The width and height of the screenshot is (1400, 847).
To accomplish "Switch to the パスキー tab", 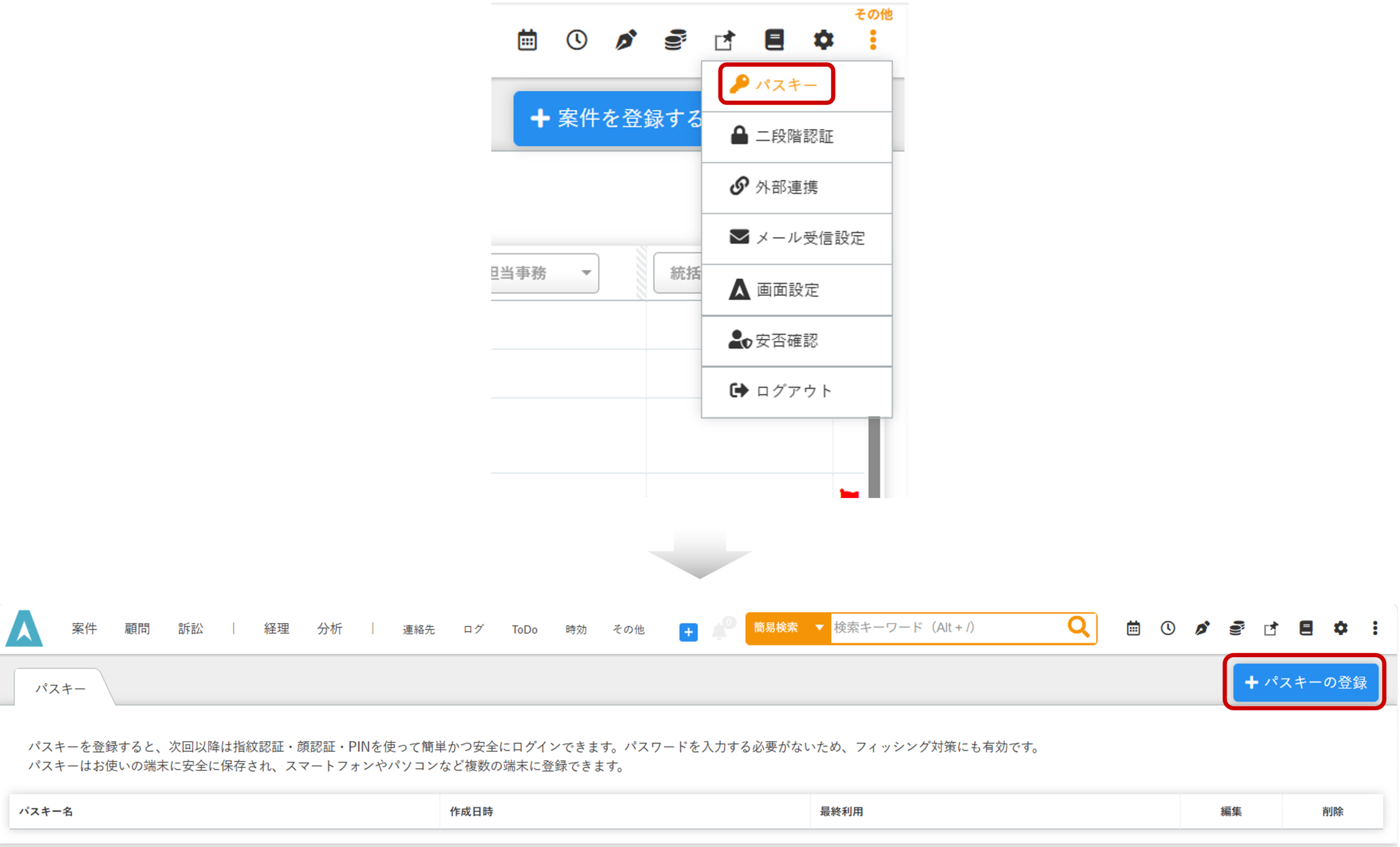I will pos(61,688).
